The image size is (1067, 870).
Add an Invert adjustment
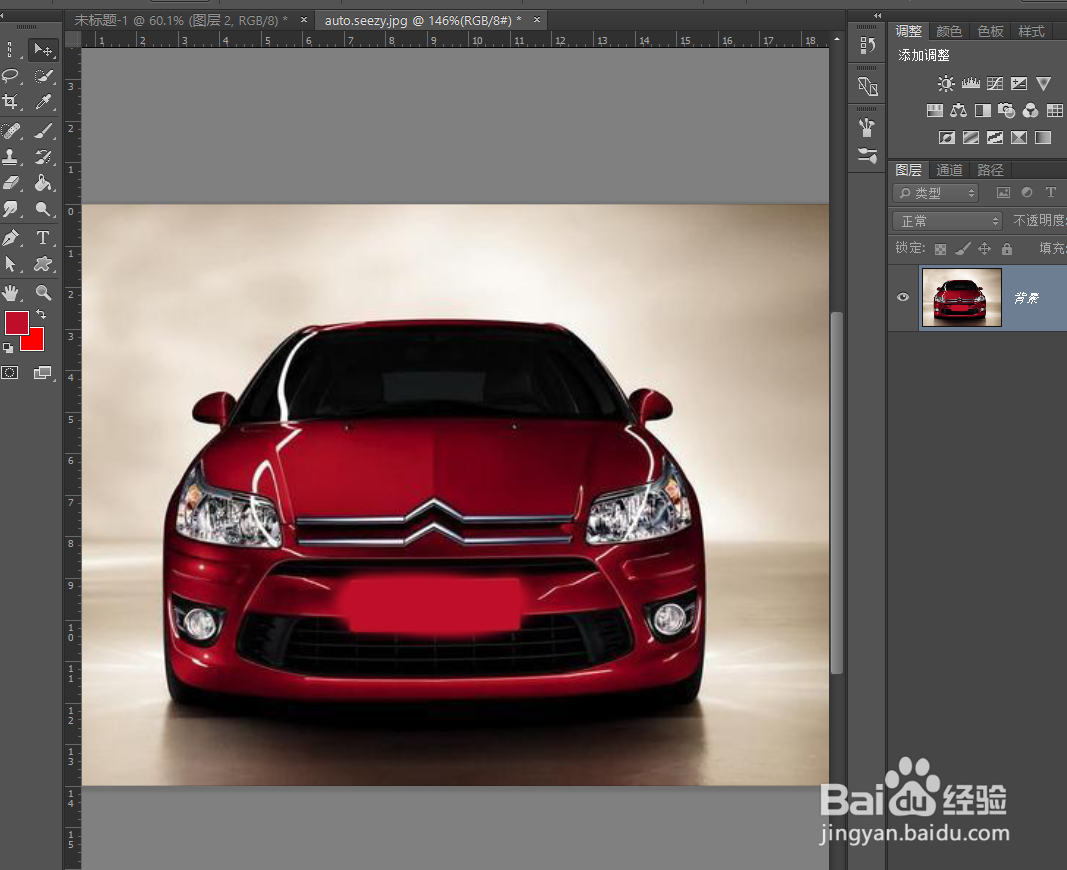[947, 137]
